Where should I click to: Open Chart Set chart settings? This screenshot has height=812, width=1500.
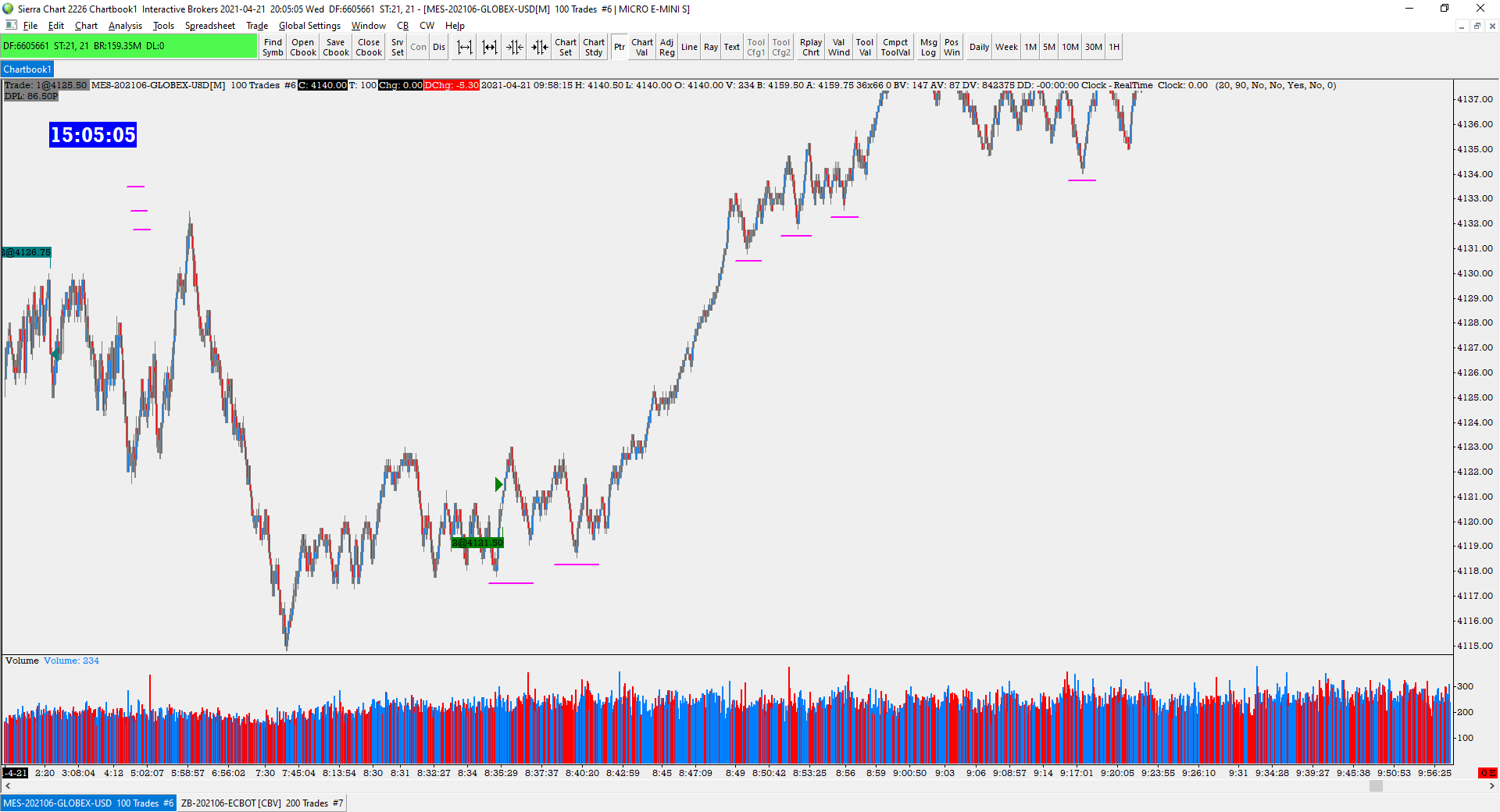[x=566, y=47]
